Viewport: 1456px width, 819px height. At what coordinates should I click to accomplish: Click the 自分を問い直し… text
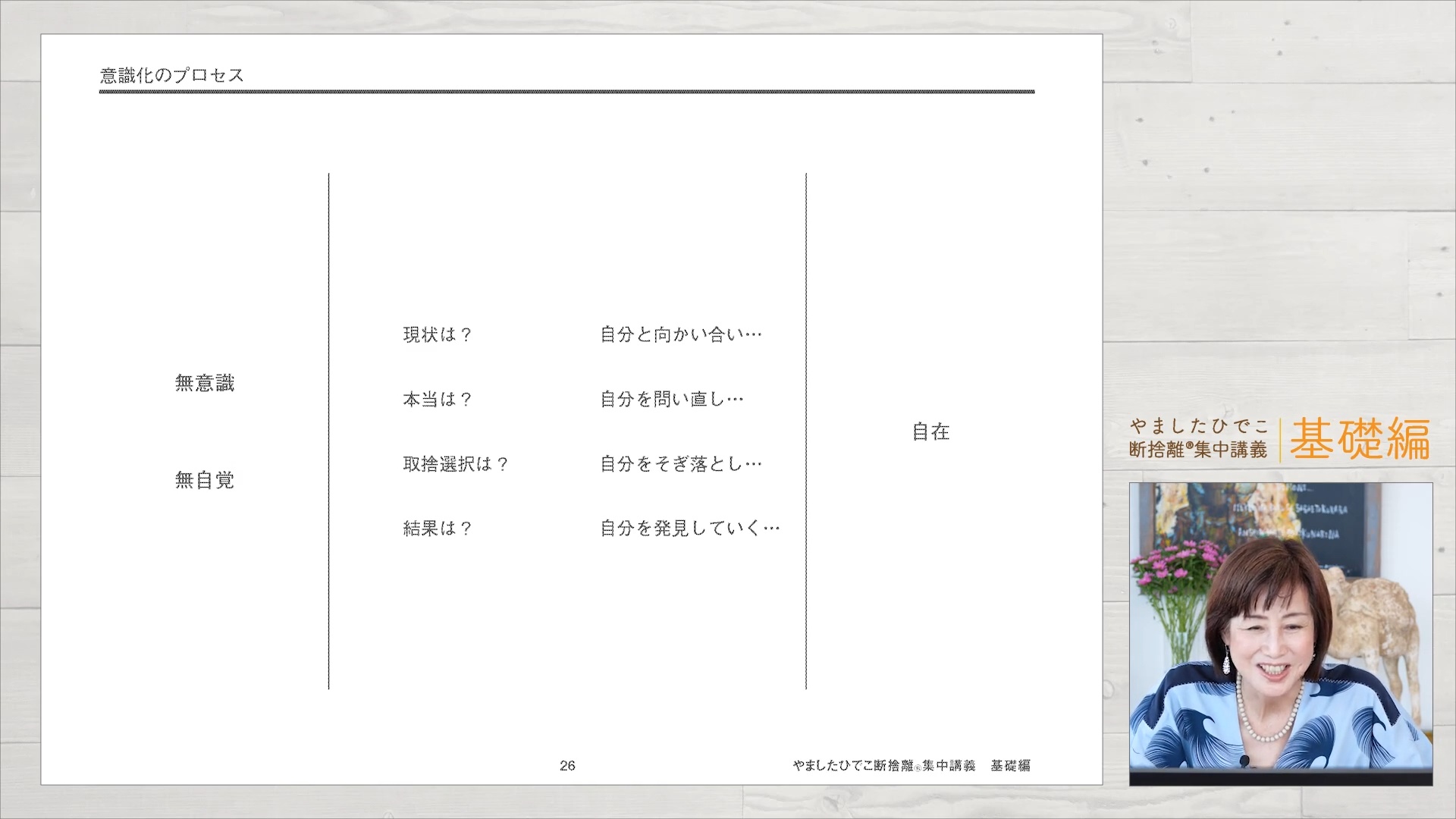671,398
